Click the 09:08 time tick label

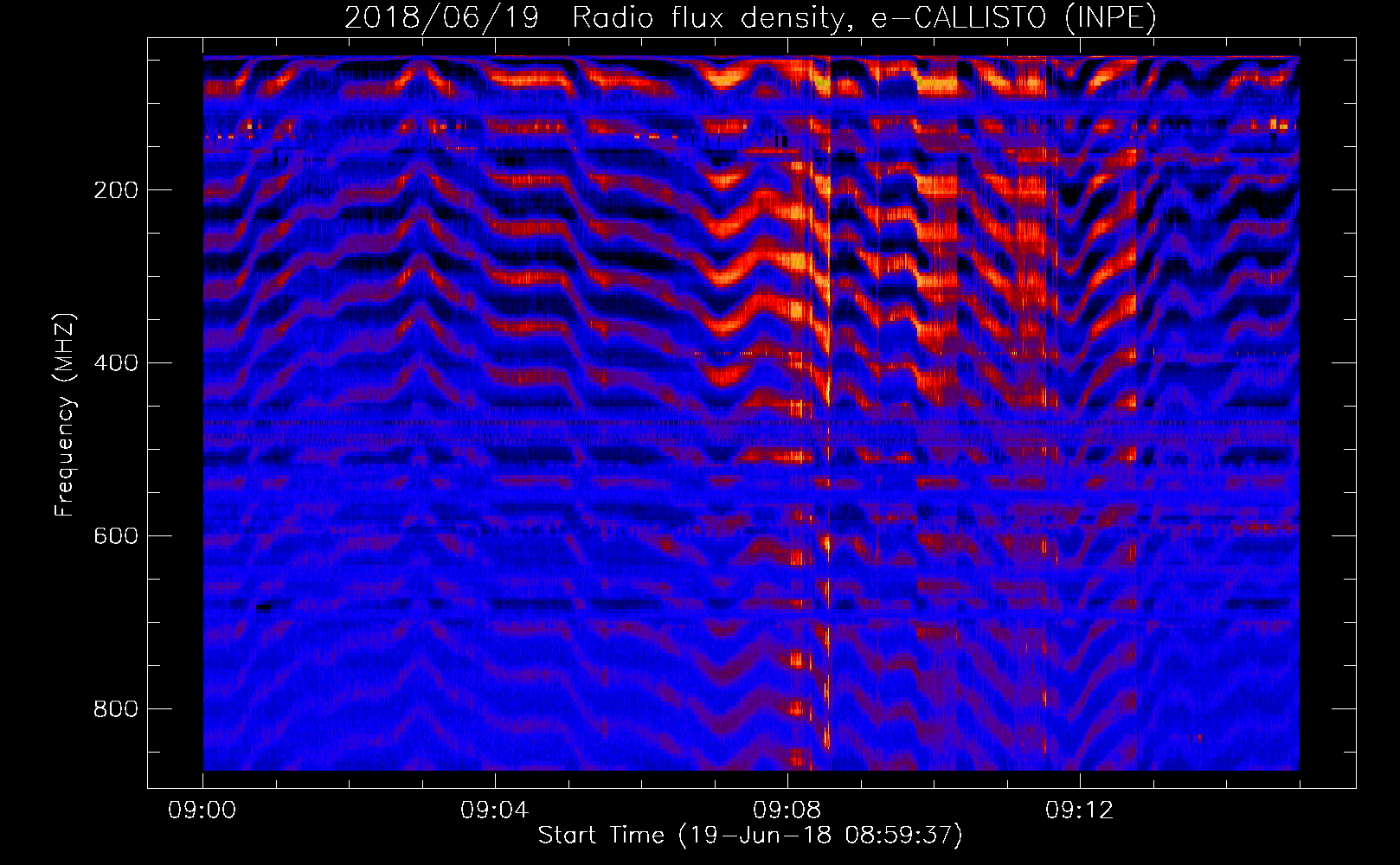(x=787, y=811)
